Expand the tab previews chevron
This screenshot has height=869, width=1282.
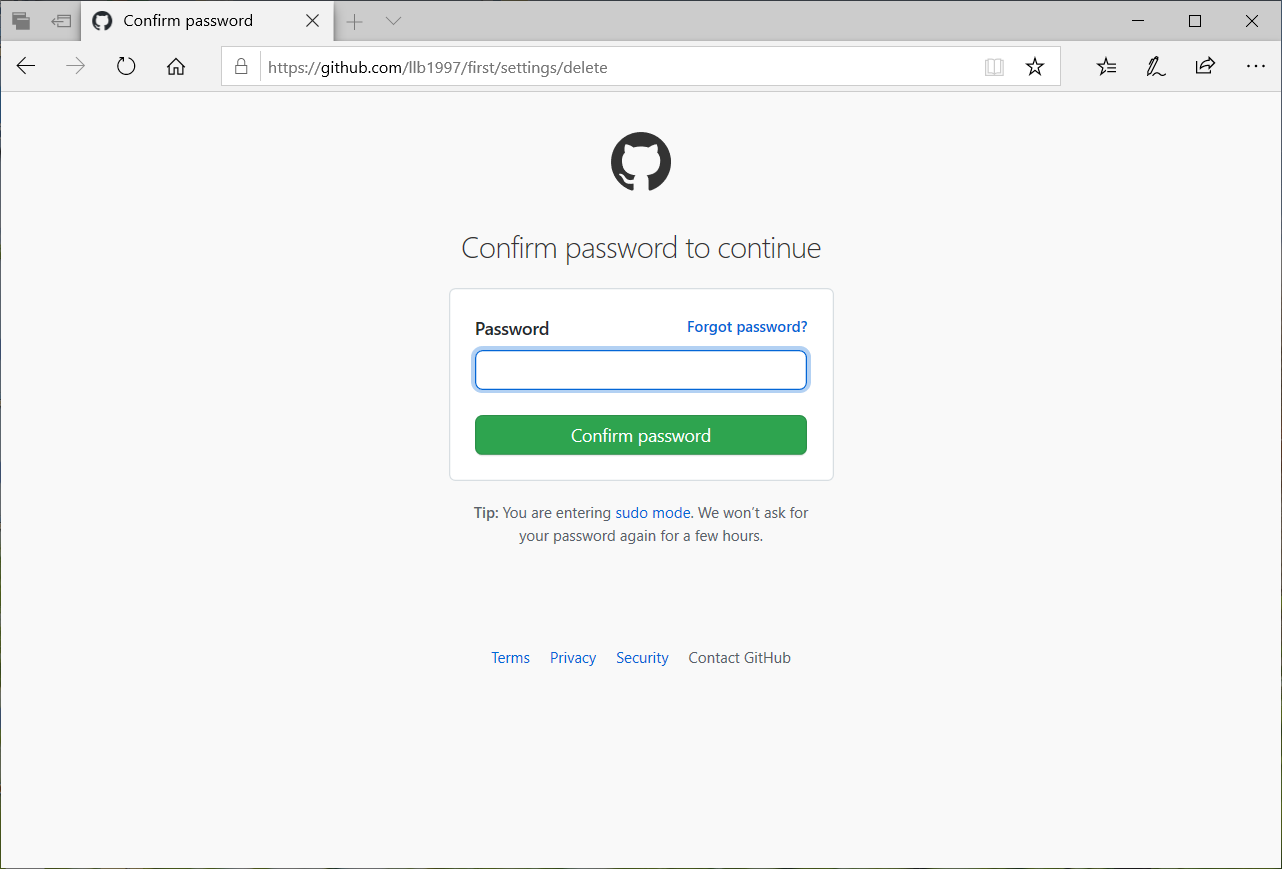point(393,21)
